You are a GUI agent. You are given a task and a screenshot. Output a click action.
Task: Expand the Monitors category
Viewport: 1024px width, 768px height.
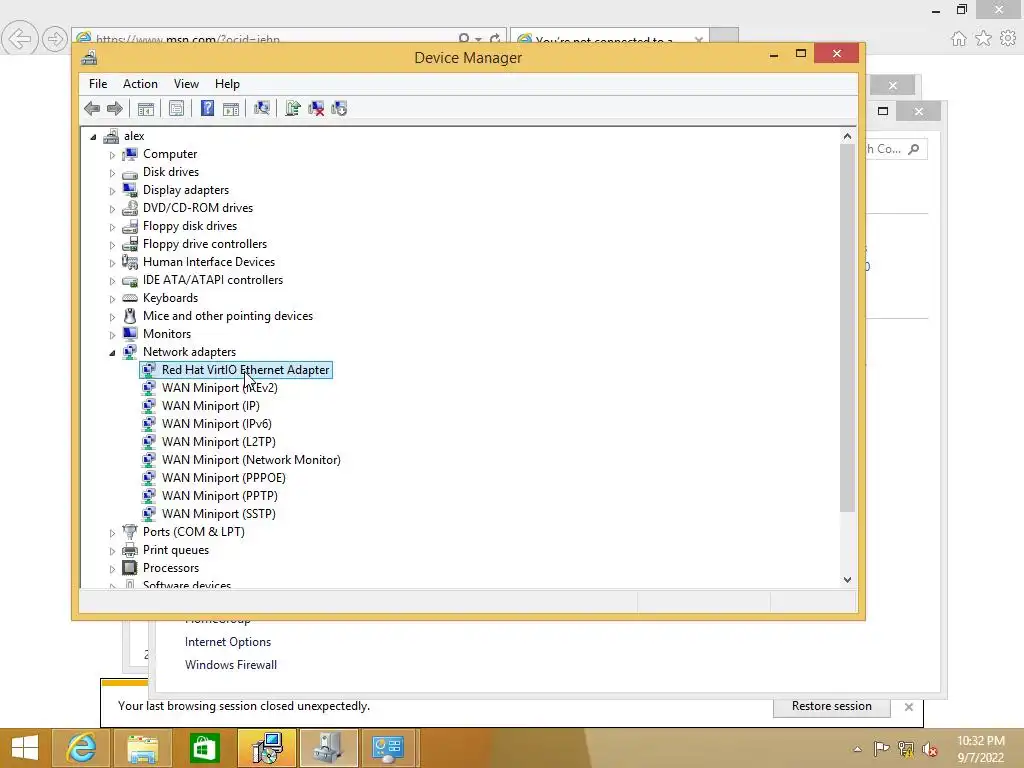click(112, 335)
